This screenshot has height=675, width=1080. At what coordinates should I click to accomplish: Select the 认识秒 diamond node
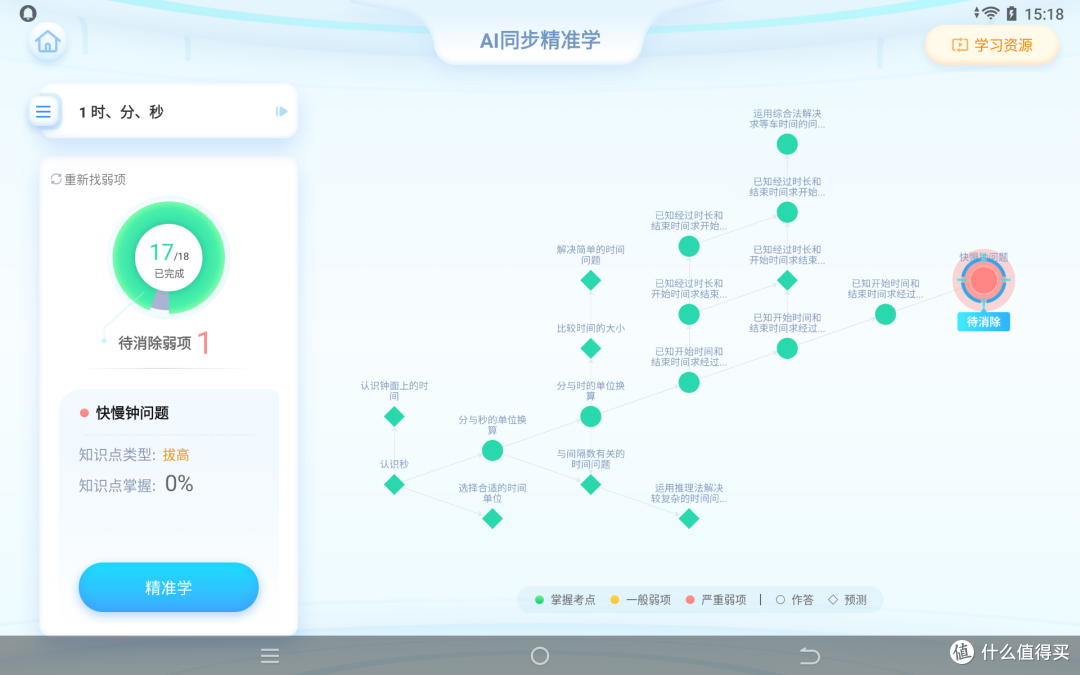(x=394, y=484)
